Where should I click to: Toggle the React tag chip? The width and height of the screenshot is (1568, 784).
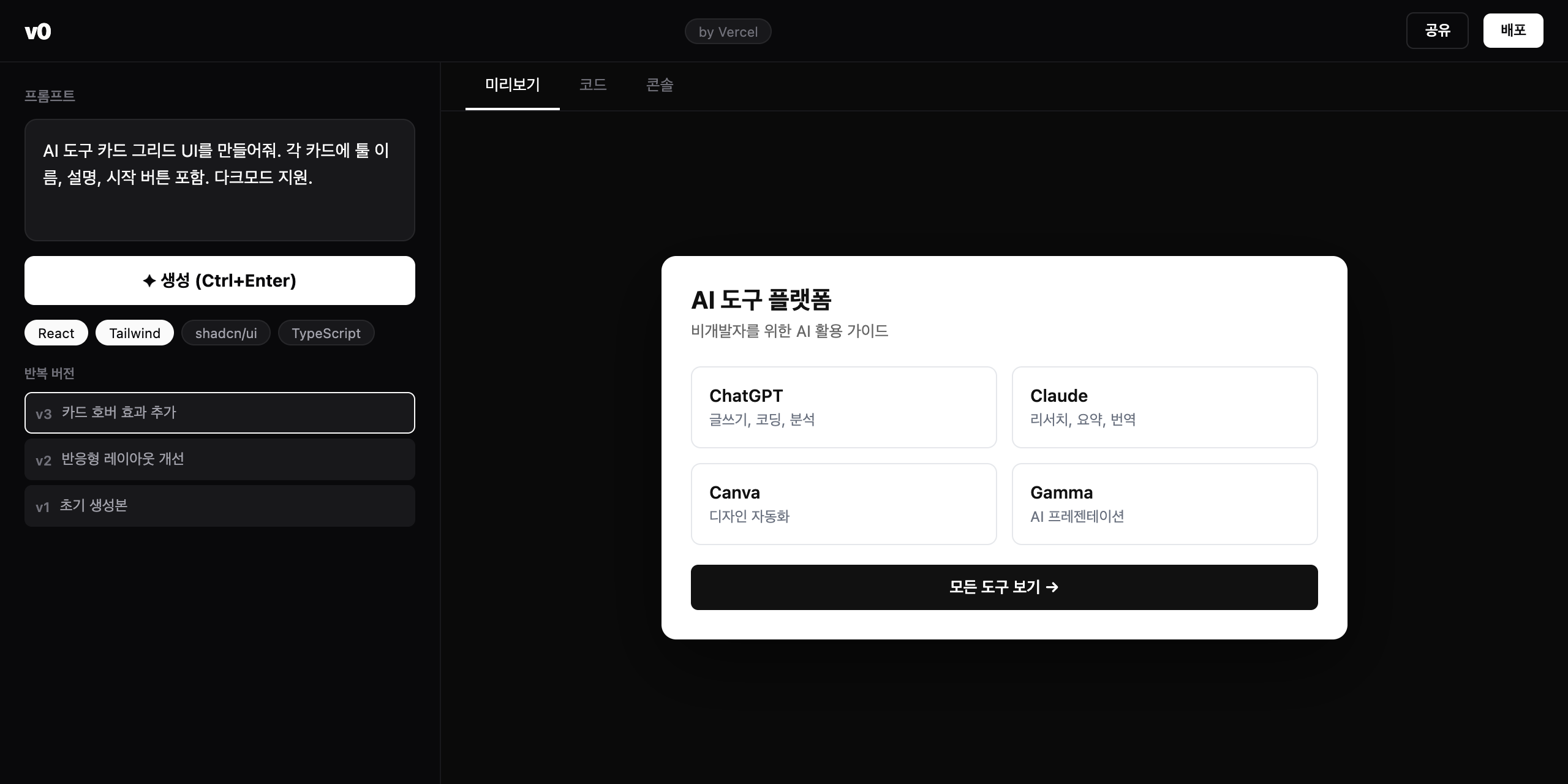(x=56, y=333)
